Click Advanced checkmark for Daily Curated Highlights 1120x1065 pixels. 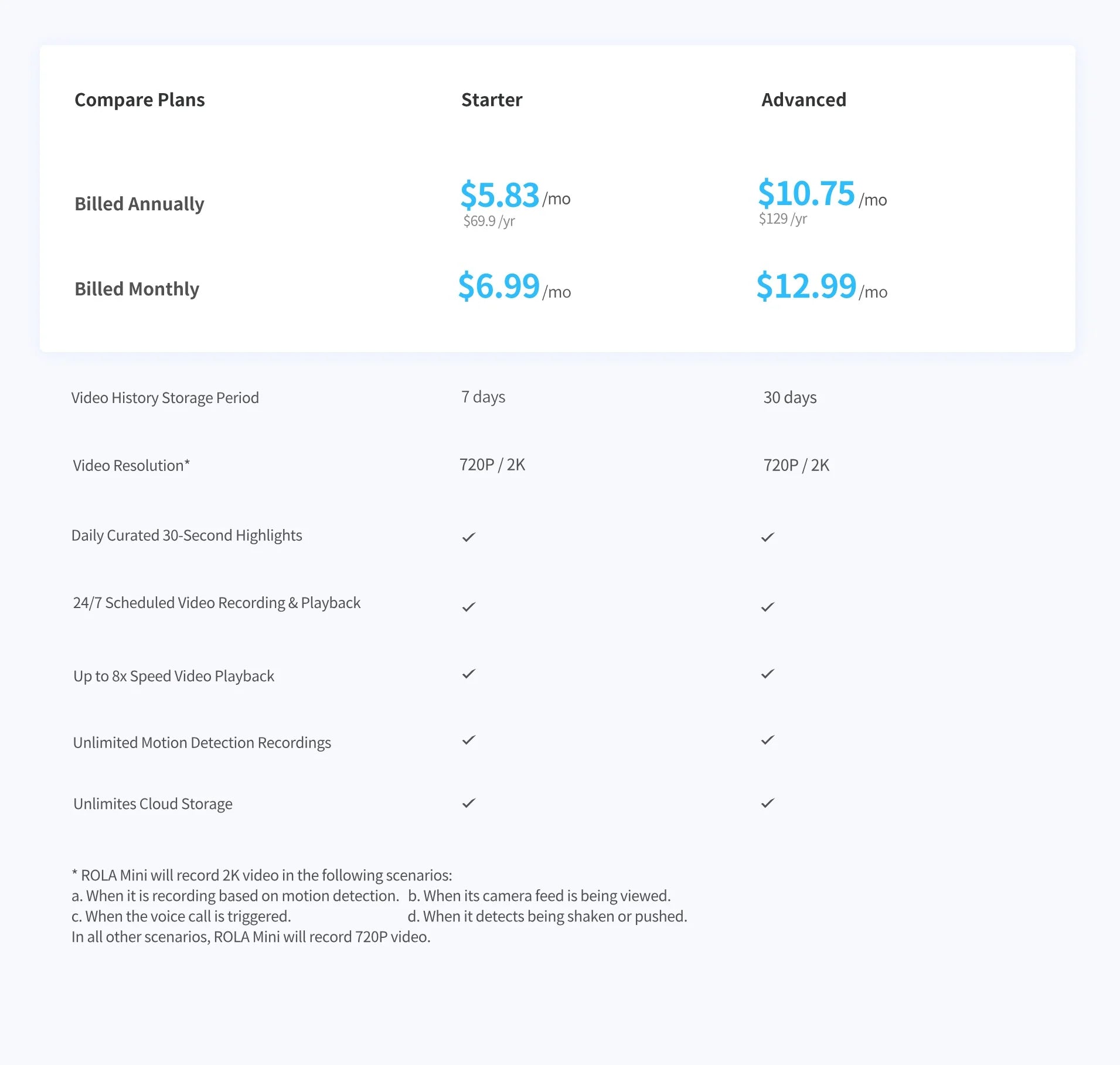click(768, 537)
